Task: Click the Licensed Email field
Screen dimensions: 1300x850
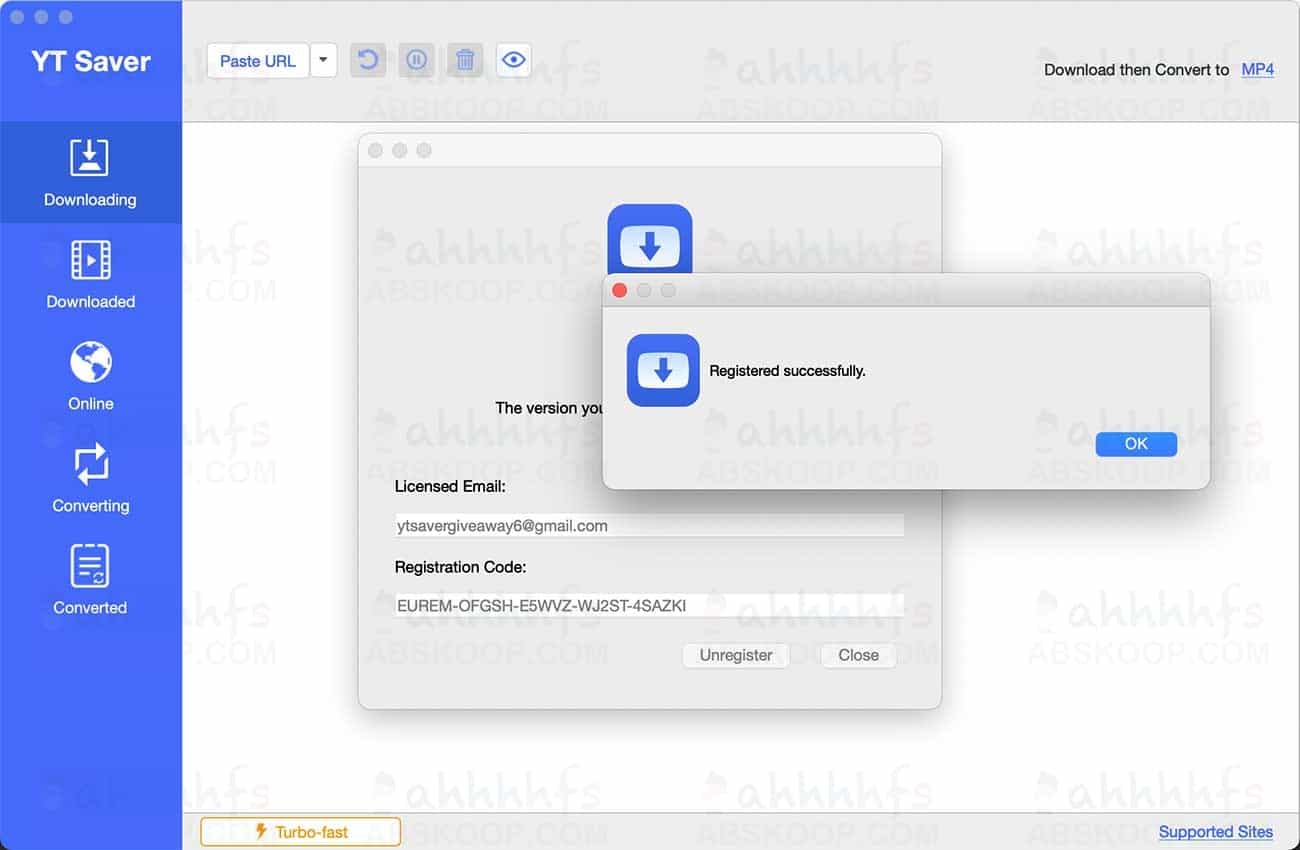Action: [x=649, y=525]
